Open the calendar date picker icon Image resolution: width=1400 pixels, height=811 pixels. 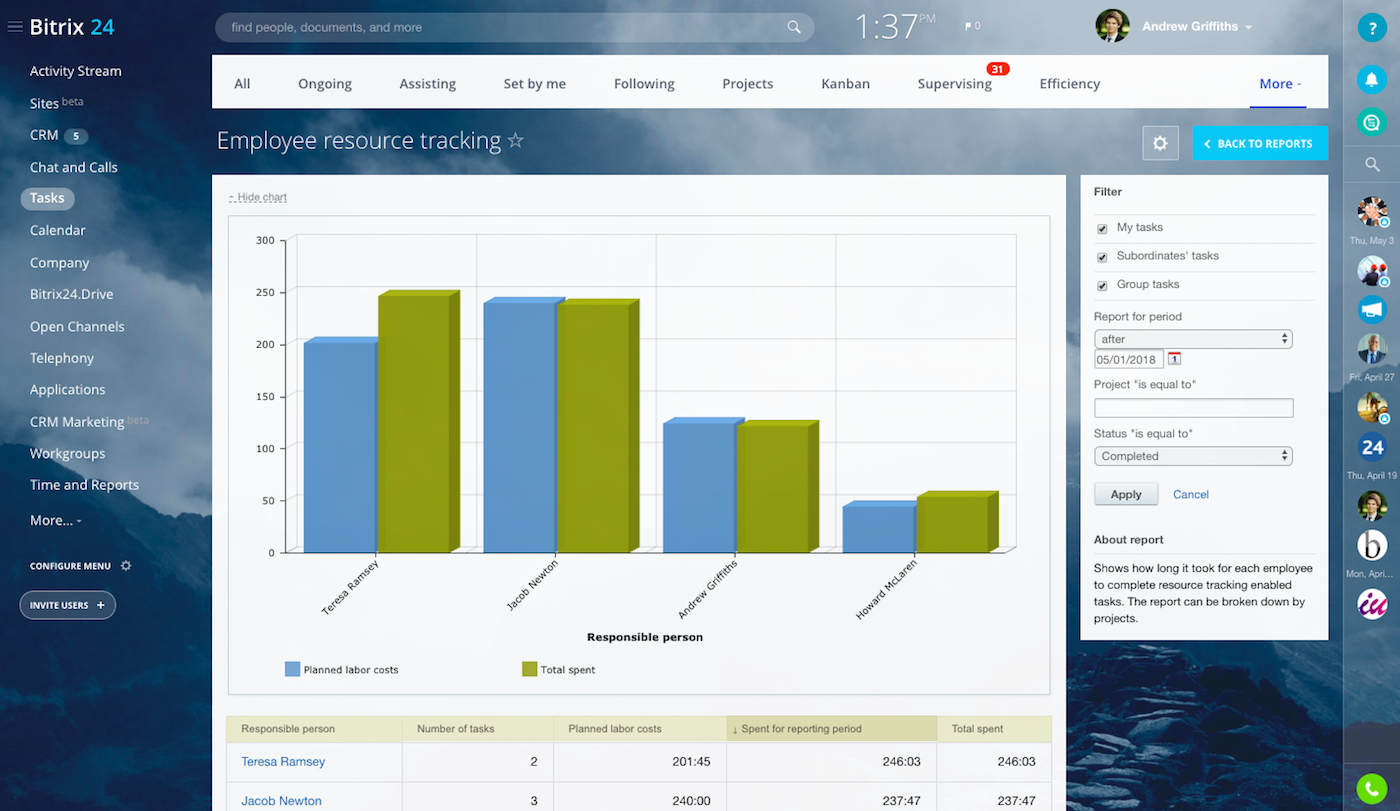[1175, 359]
